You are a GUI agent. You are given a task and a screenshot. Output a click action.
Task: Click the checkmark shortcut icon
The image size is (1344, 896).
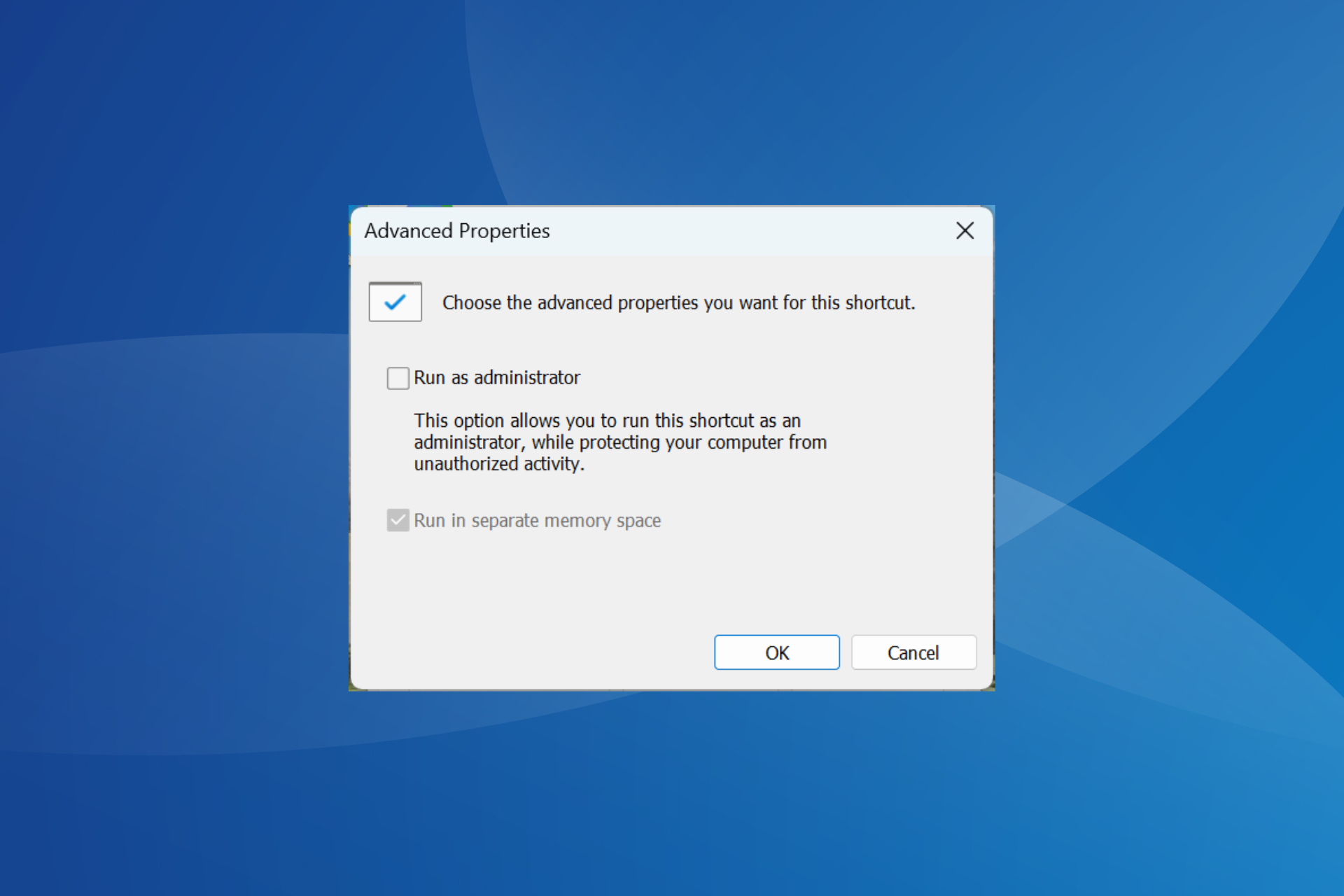pyautogui.click(x=395, y=302)
